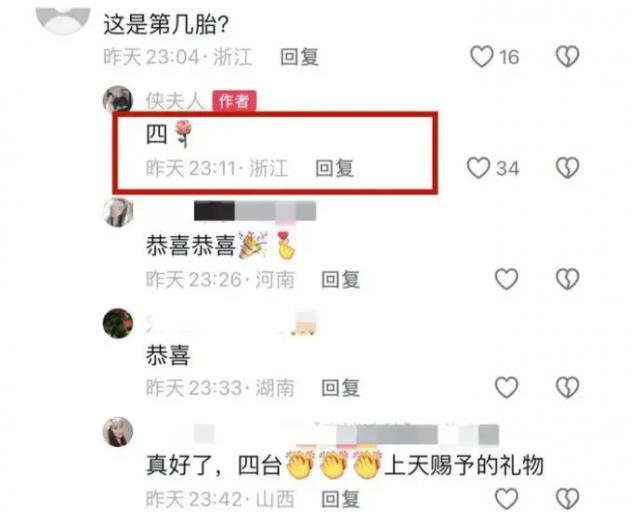The width and height of the screenshot is (640, 512).
Task: Like the 恭喜 comment from 湖南
Action: pyautogui.click(x=507, y=387)
